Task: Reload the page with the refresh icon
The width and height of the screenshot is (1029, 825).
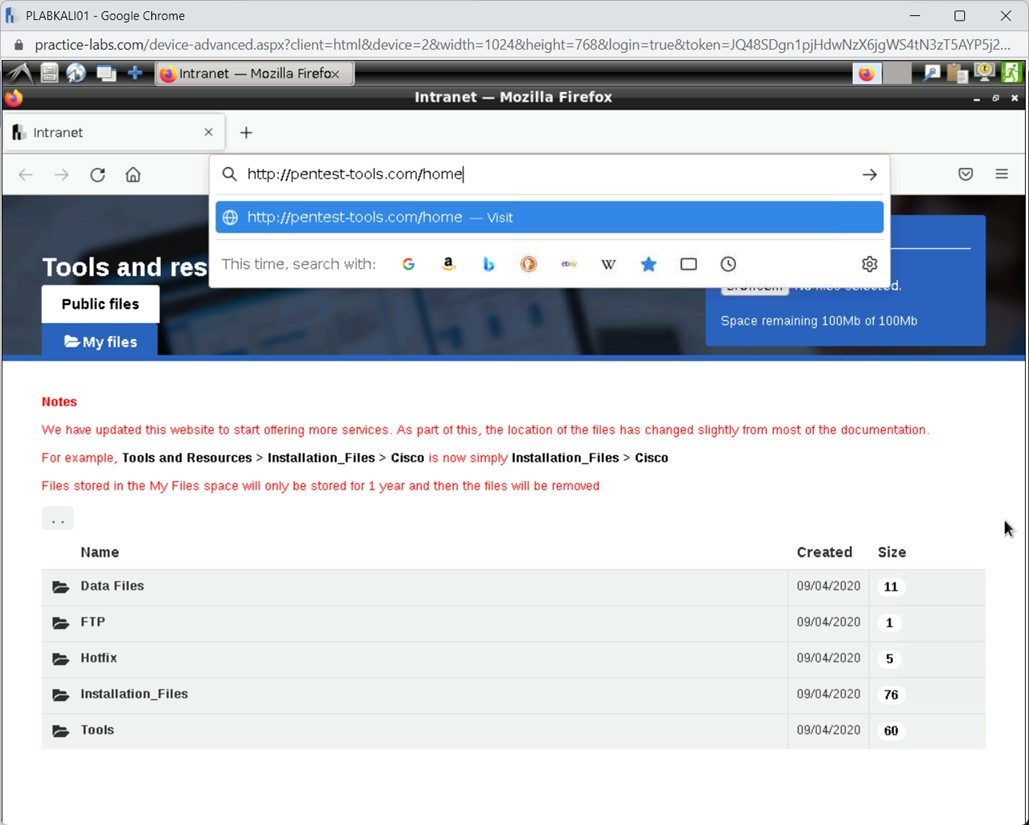Action: [x=97, y=174]
